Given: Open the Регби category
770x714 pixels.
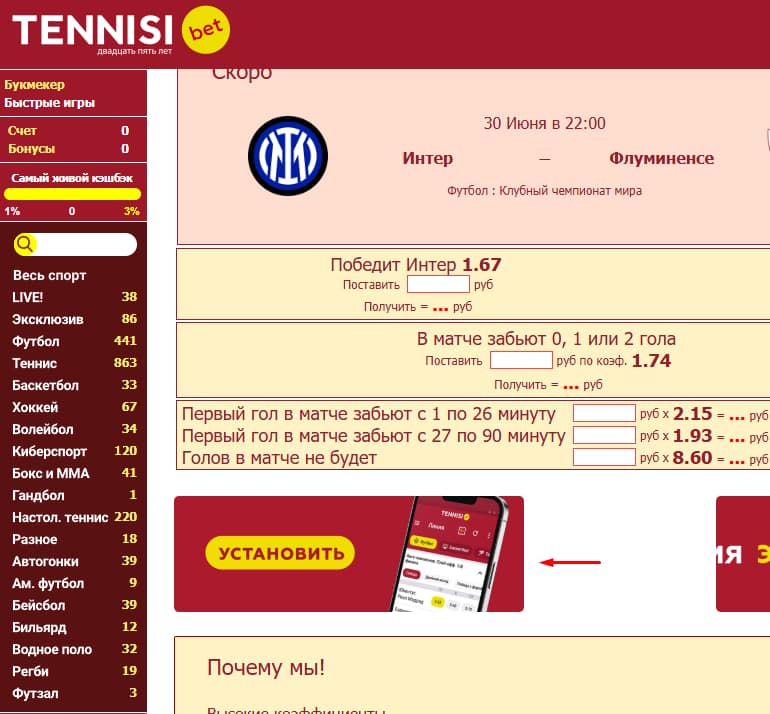Looking at the screenshot, I should 74,671.
